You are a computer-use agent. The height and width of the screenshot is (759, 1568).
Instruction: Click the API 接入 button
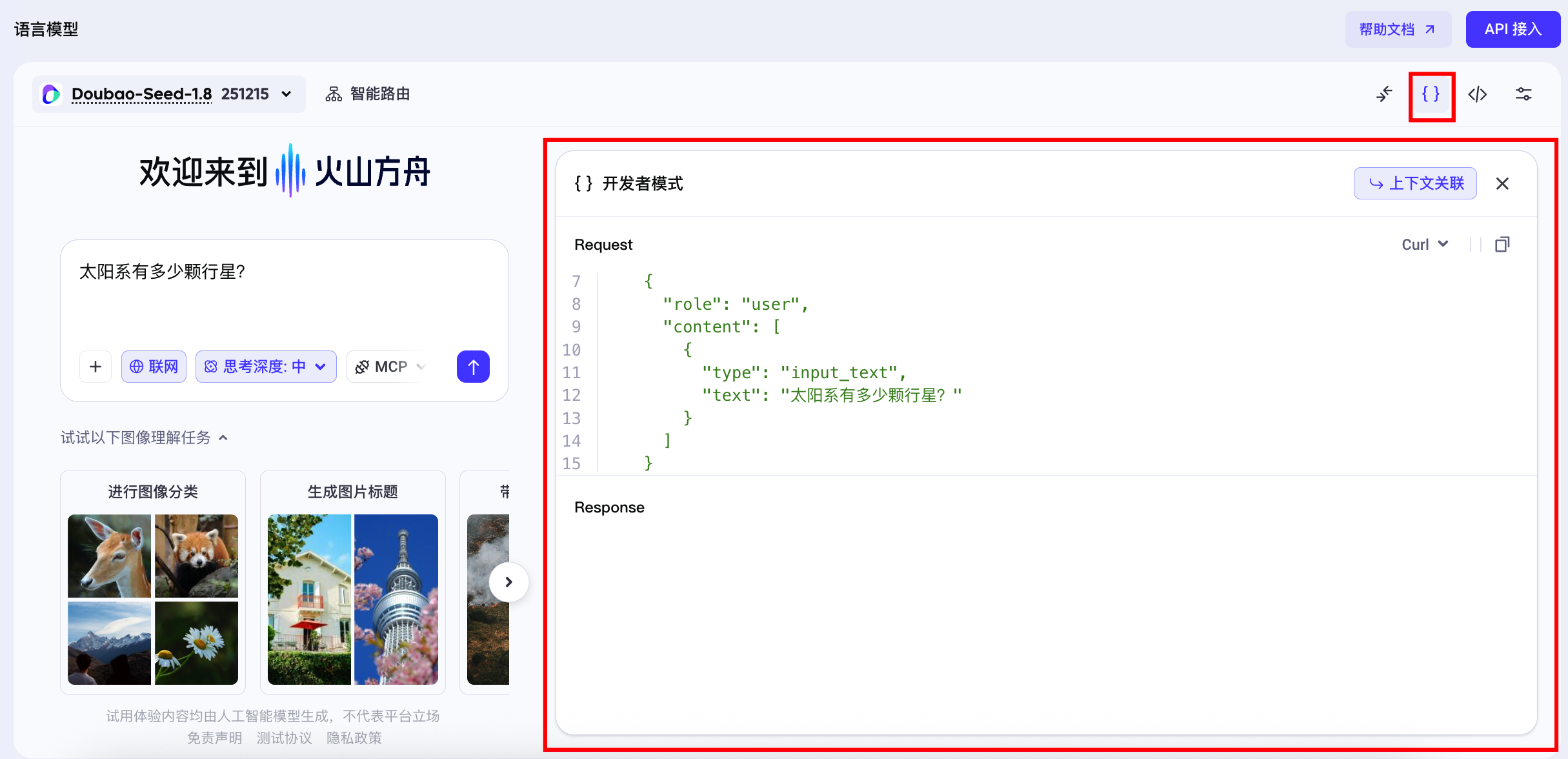pyautogui.click(x=1513, y=29)
